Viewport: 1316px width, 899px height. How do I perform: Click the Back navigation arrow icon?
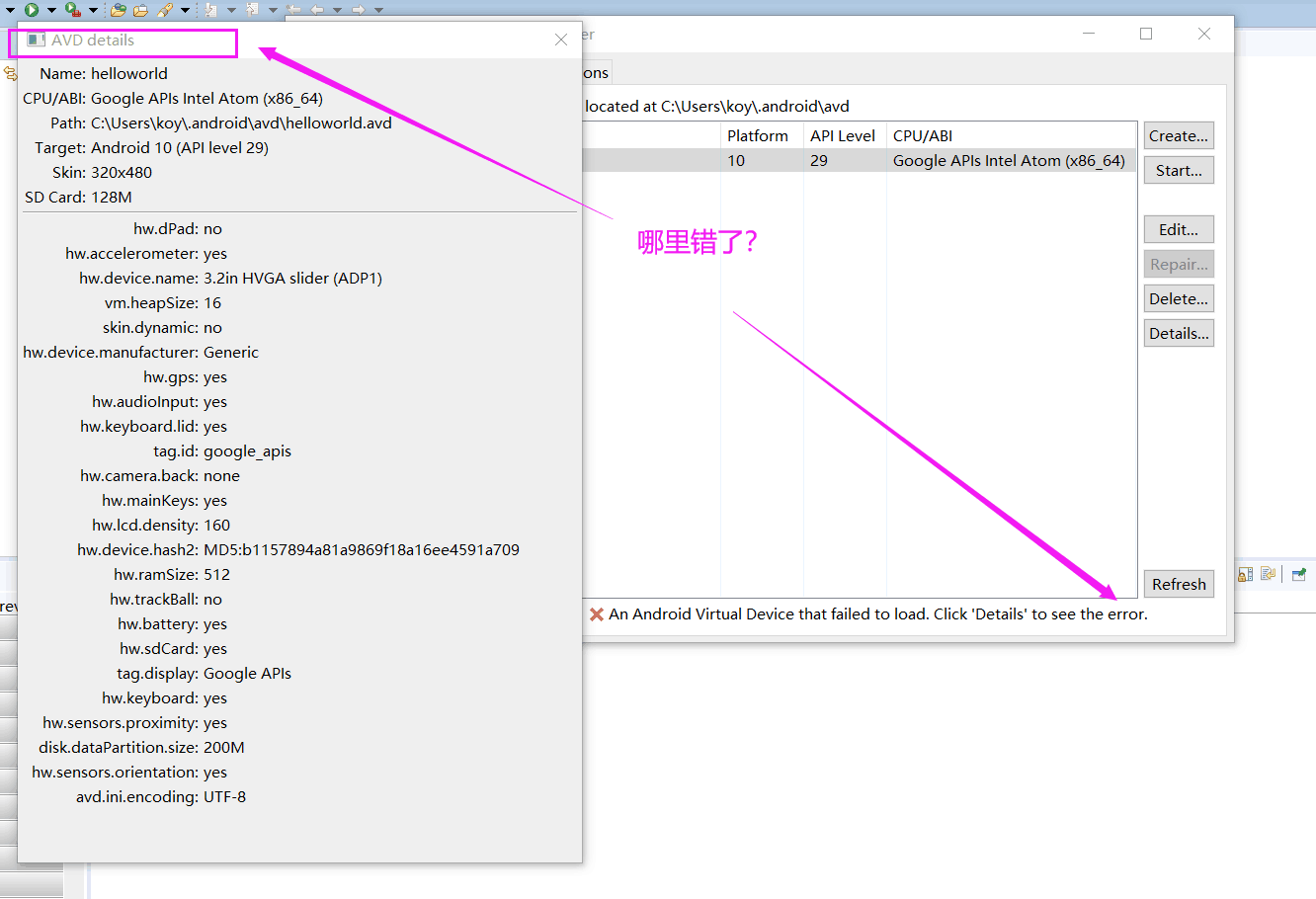click(x=317, y=10)
